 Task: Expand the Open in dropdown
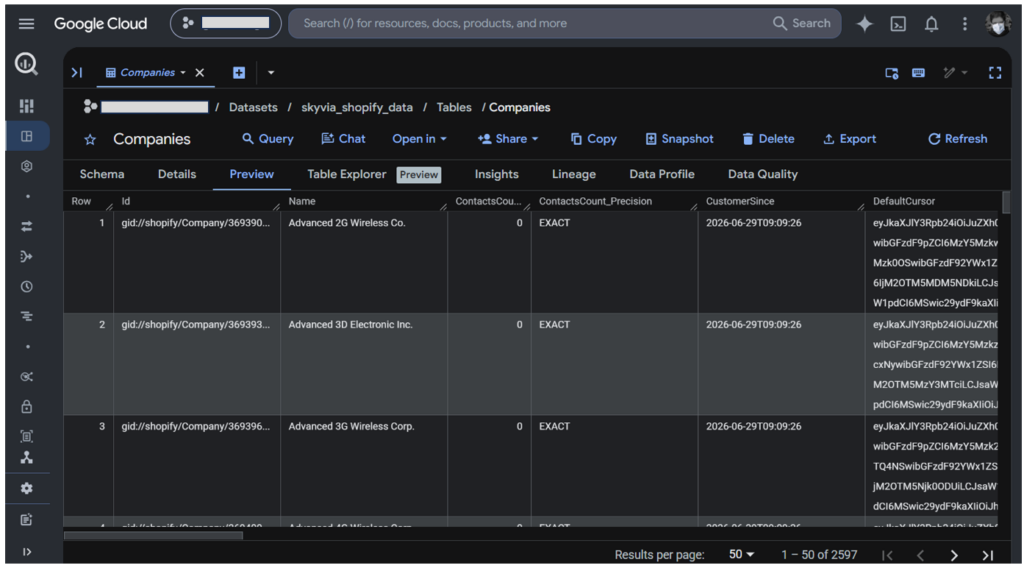tap(419, 138)
